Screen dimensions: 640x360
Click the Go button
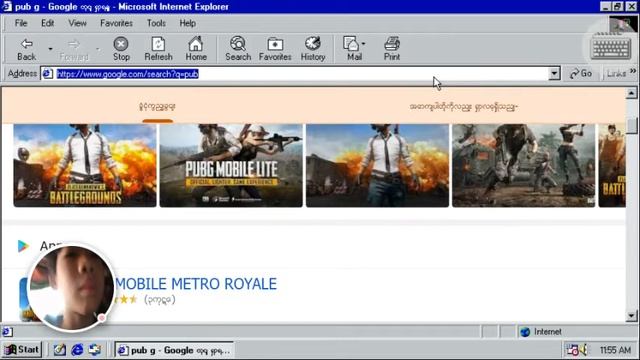click(x=581, y=74)
